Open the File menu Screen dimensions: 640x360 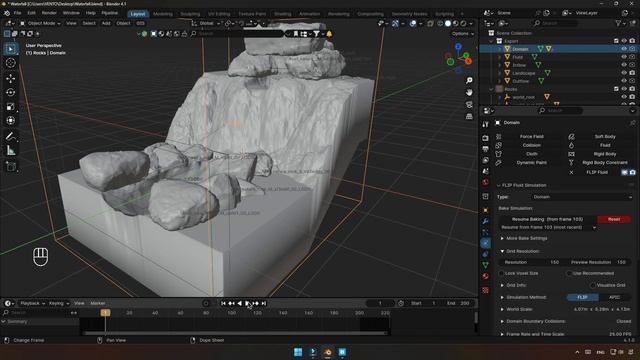17,13
